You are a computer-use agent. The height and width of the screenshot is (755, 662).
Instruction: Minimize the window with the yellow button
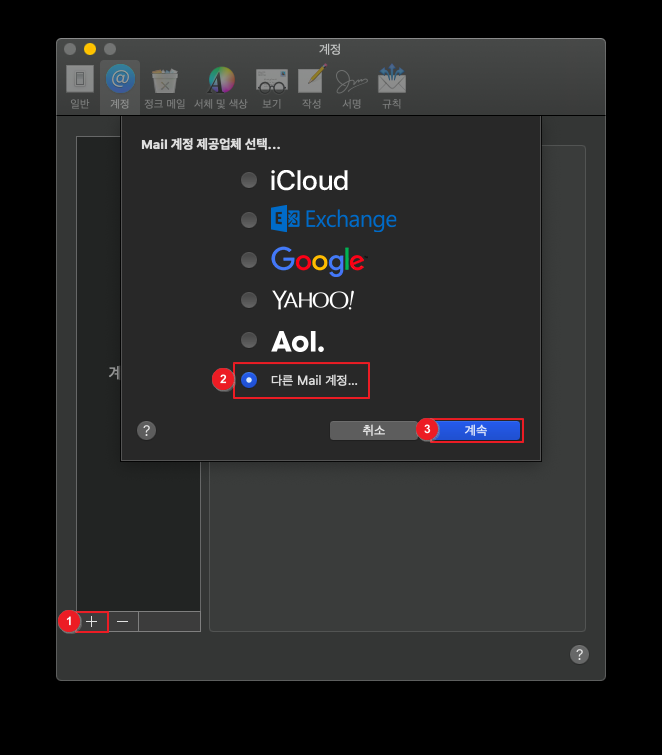(90, 49)
